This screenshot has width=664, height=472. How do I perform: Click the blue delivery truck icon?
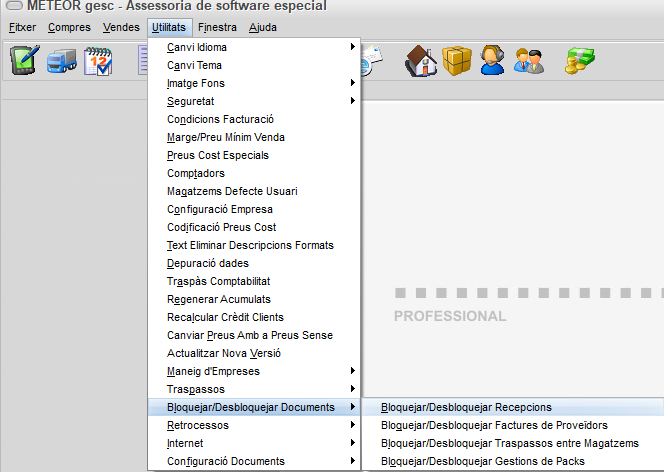[62, 61]
